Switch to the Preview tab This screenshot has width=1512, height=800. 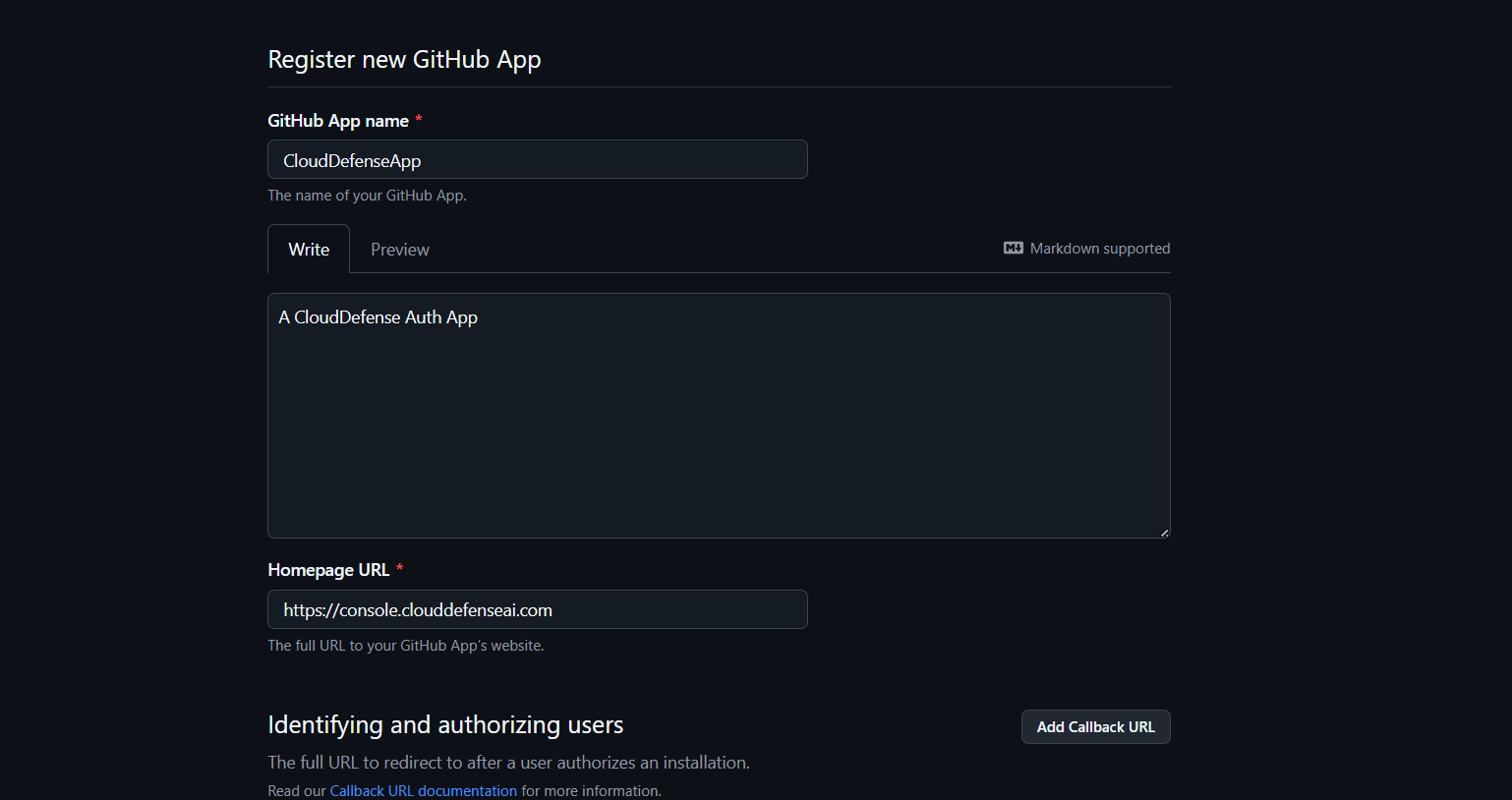pos(400,249)
